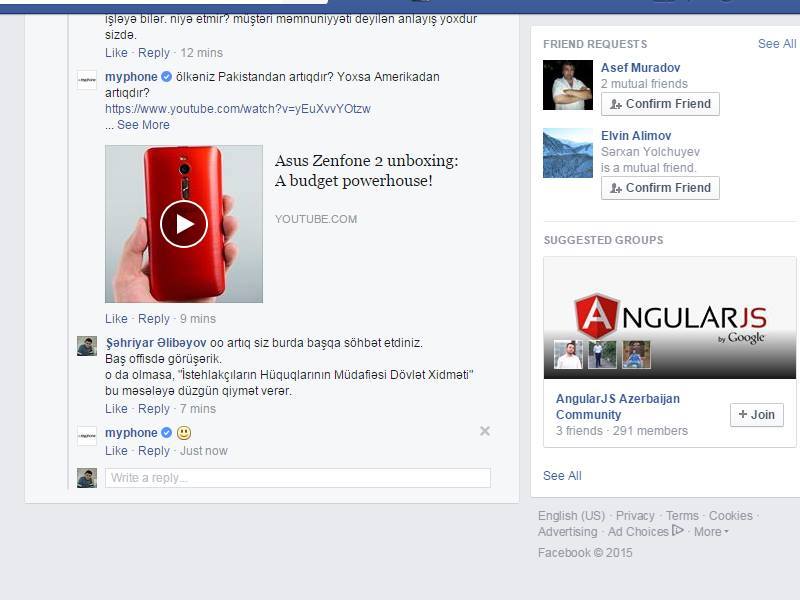800x600 pixels.
Task: Join the AngularJS Azerbaijan Community group
Action: (757, 415)
